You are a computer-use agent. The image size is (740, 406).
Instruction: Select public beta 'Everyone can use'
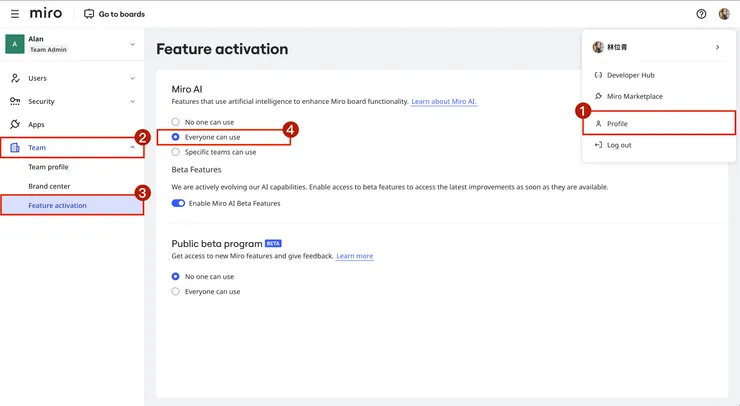176,291
